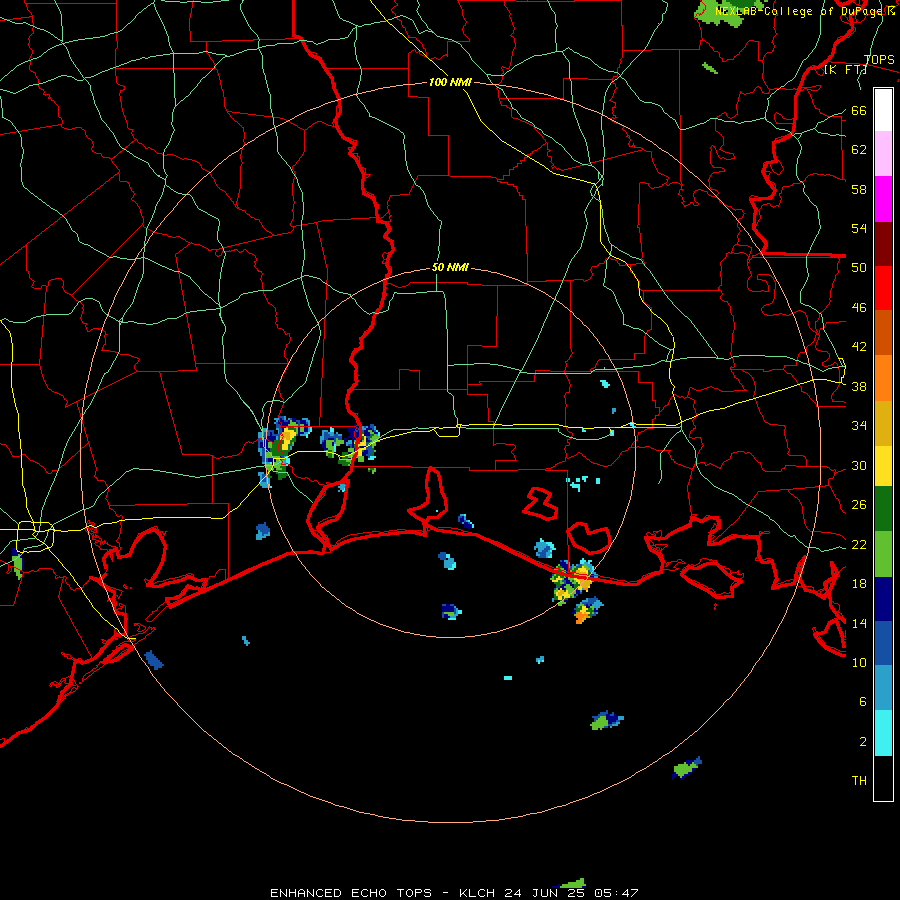The image size is (900, 900).
Task: Click legend value '50'
Action: click(x=859, y=268)
